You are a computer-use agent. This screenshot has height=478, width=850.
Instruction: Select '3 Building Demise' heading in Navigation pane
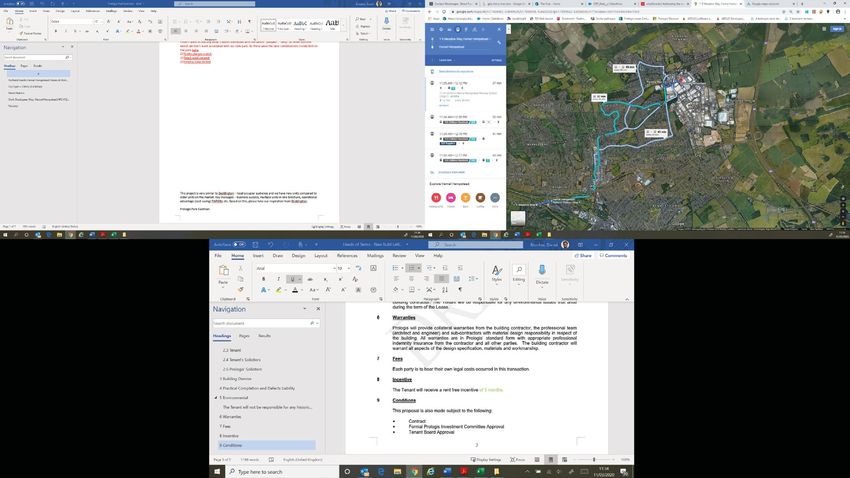[x=235, y=379]
